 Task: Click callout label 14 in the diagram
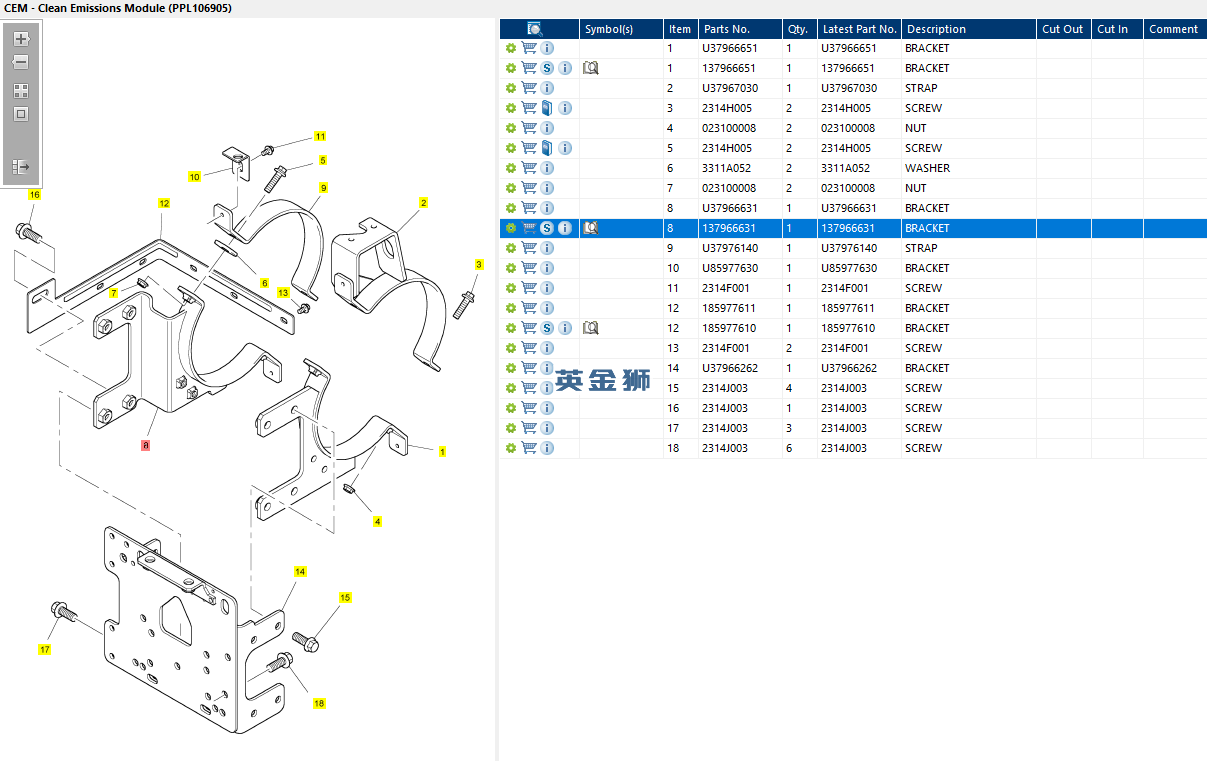[300, 572]
